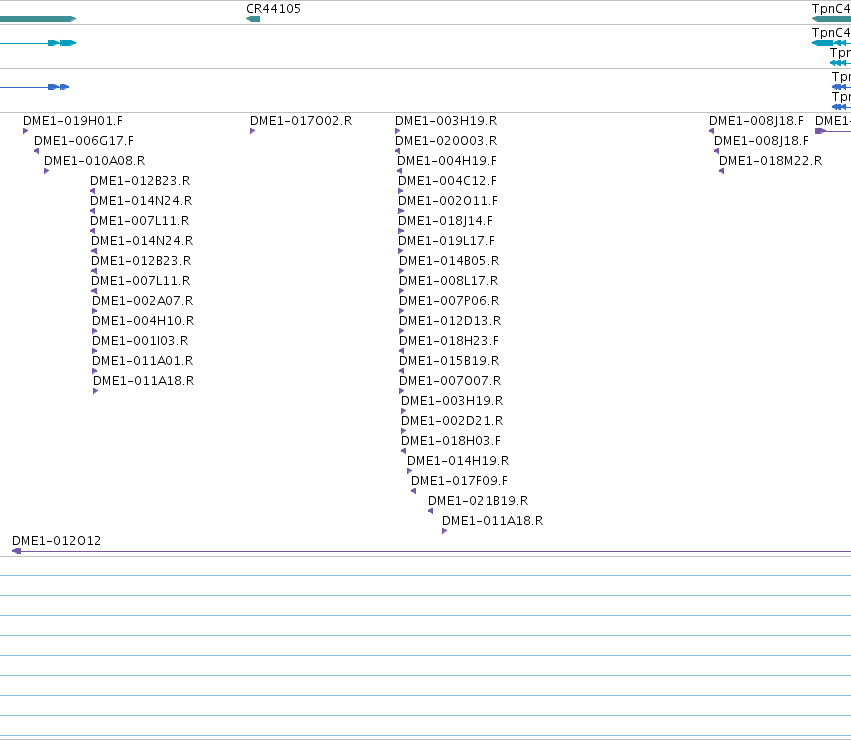Viewport: 851px width, 740px height.
Task: Select feature DME1-018M22.R
Action: click(x=770, y=161)
